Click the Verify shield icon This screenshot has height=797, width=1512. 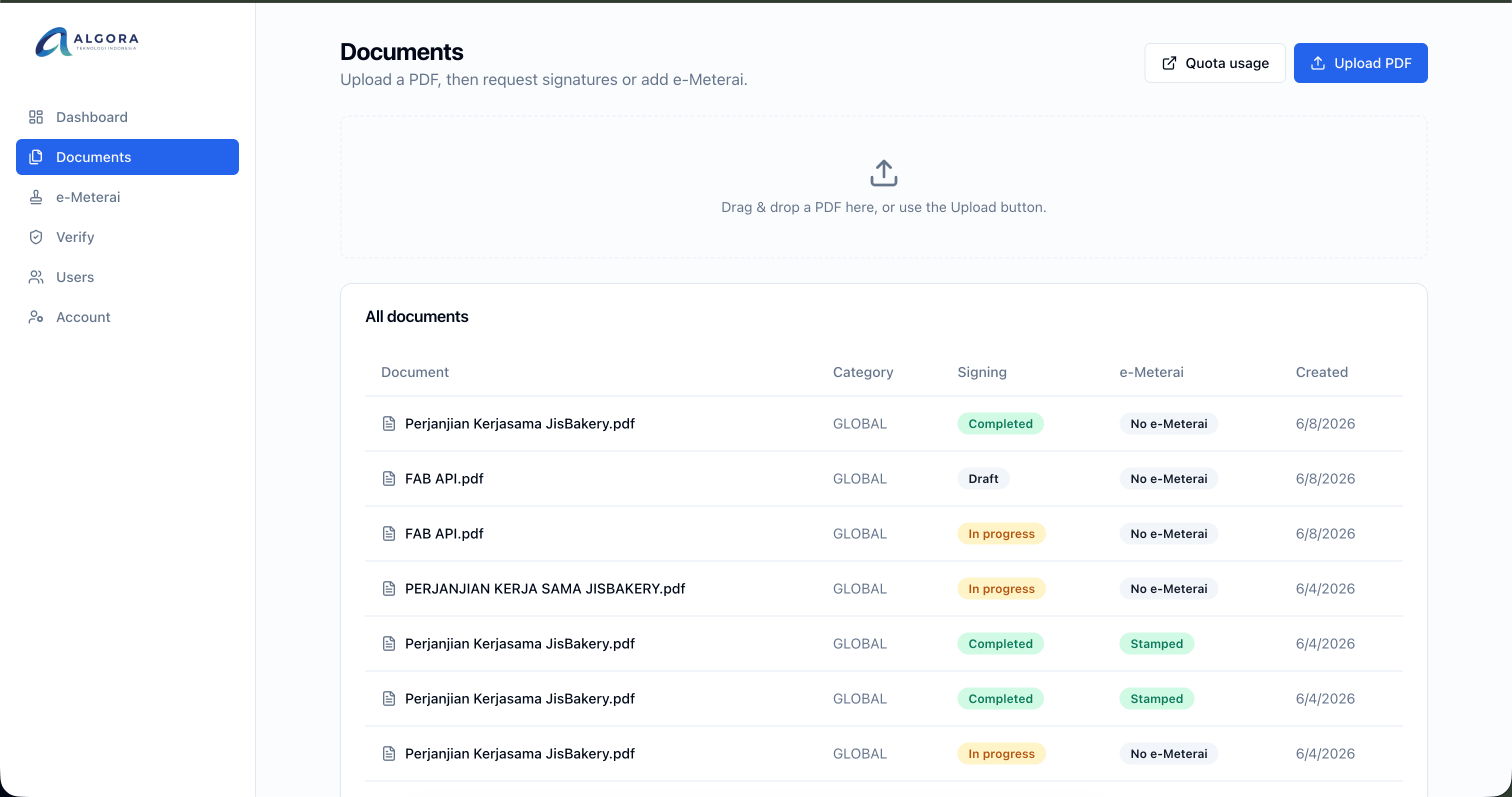36,236
